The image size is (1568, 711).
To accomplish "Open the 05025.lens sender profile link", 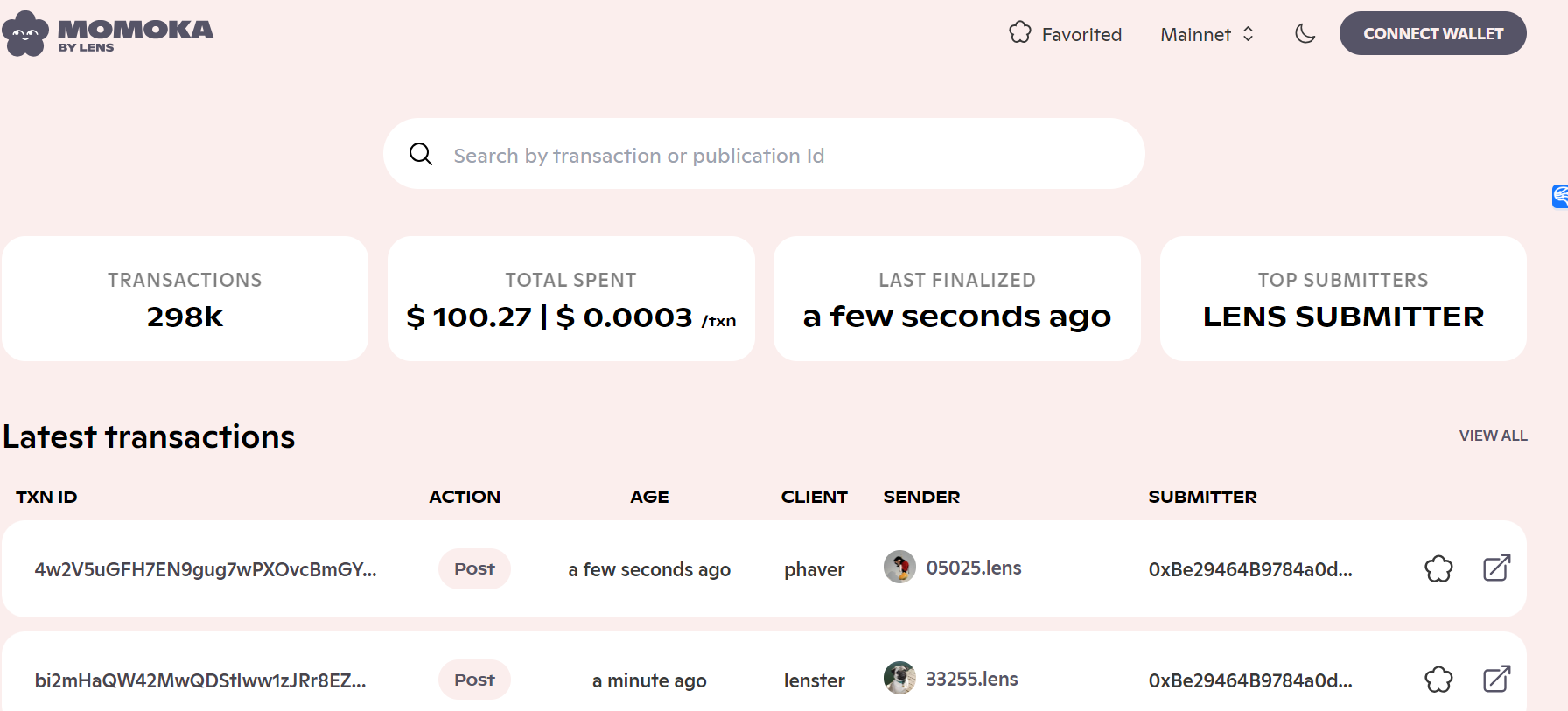I will [x=974, y=568].
